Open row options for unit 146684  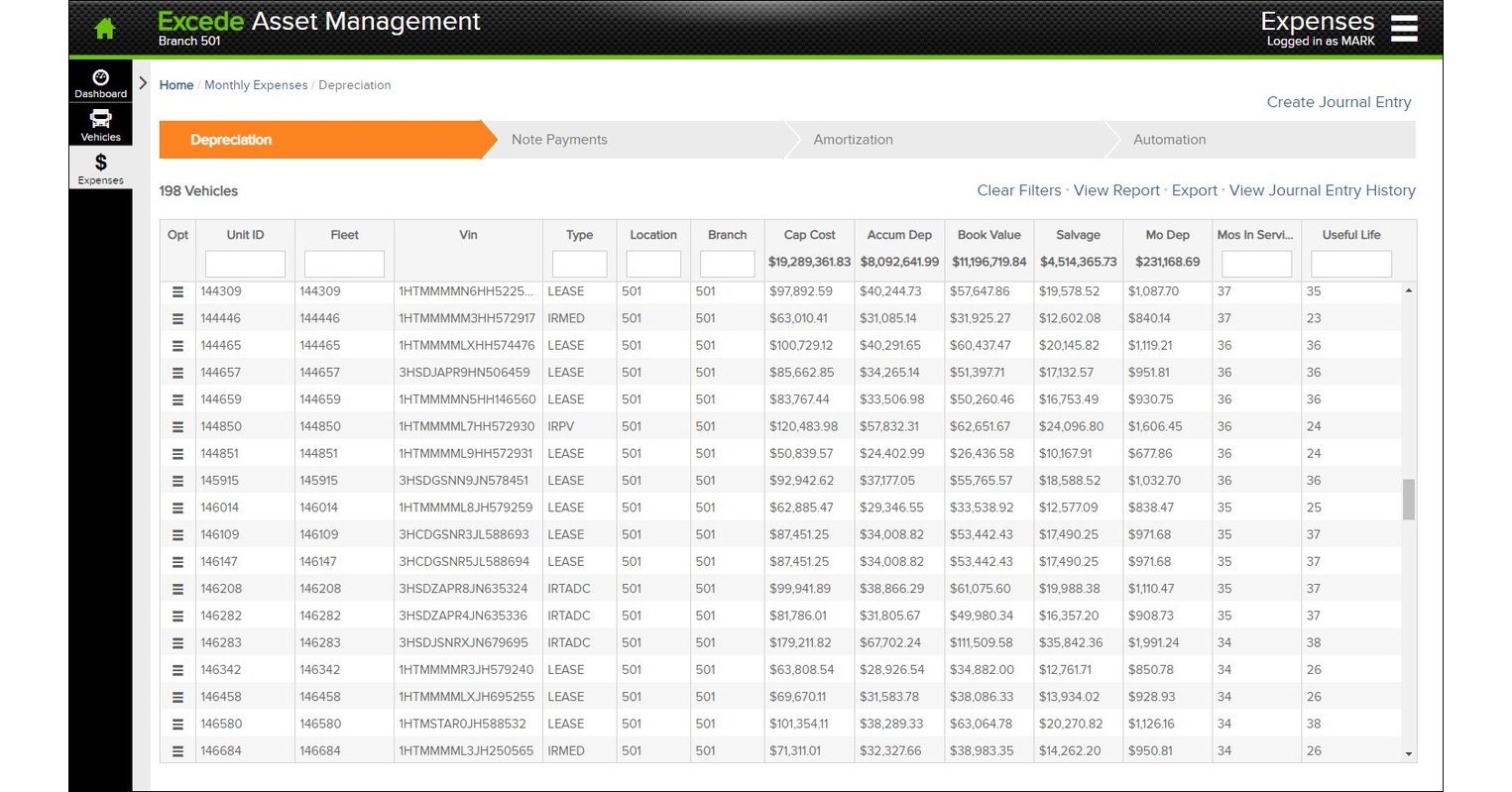(176, 750)
